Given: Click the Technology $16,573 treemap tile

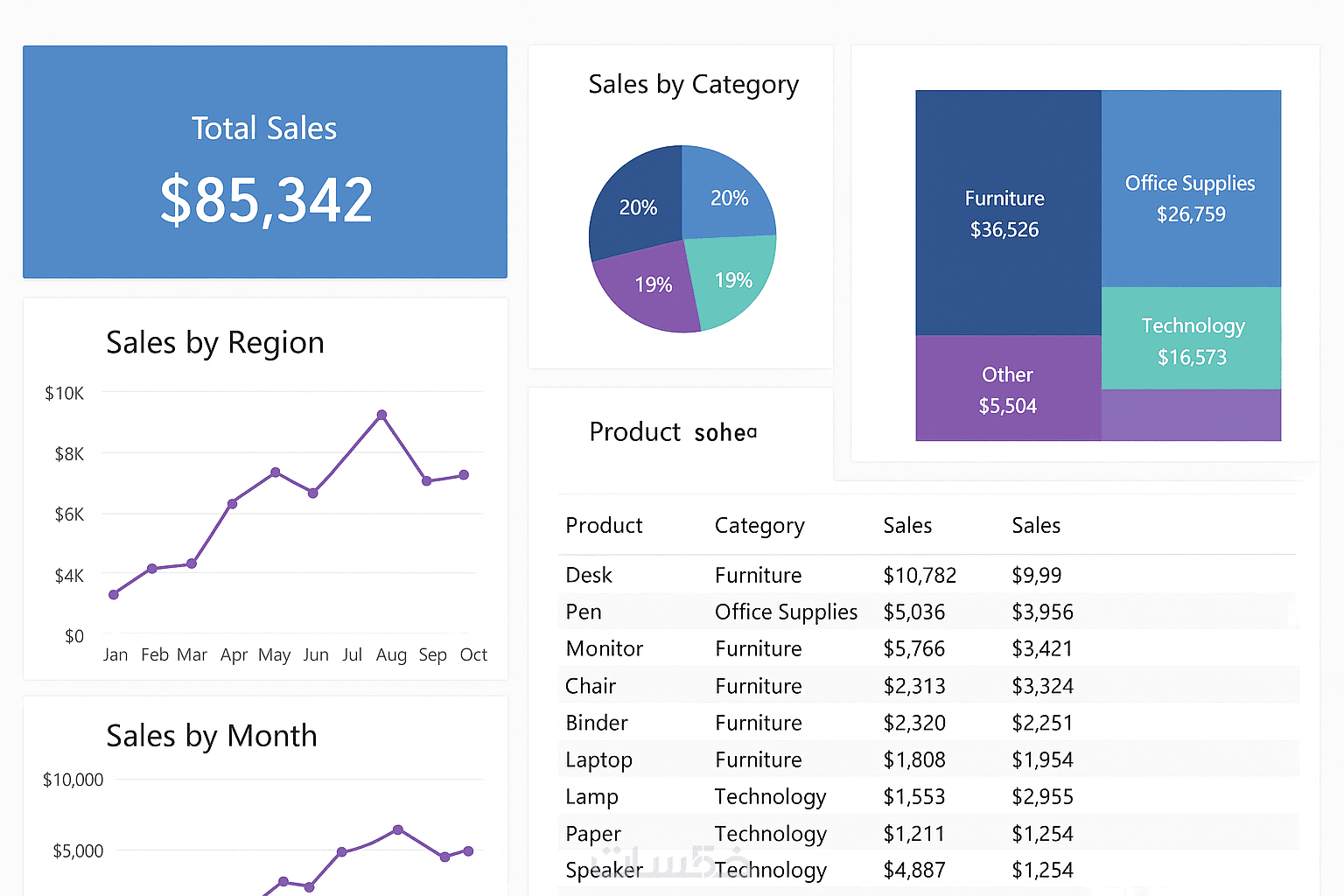Looking at the screenshot, I should click(1192, 340).
